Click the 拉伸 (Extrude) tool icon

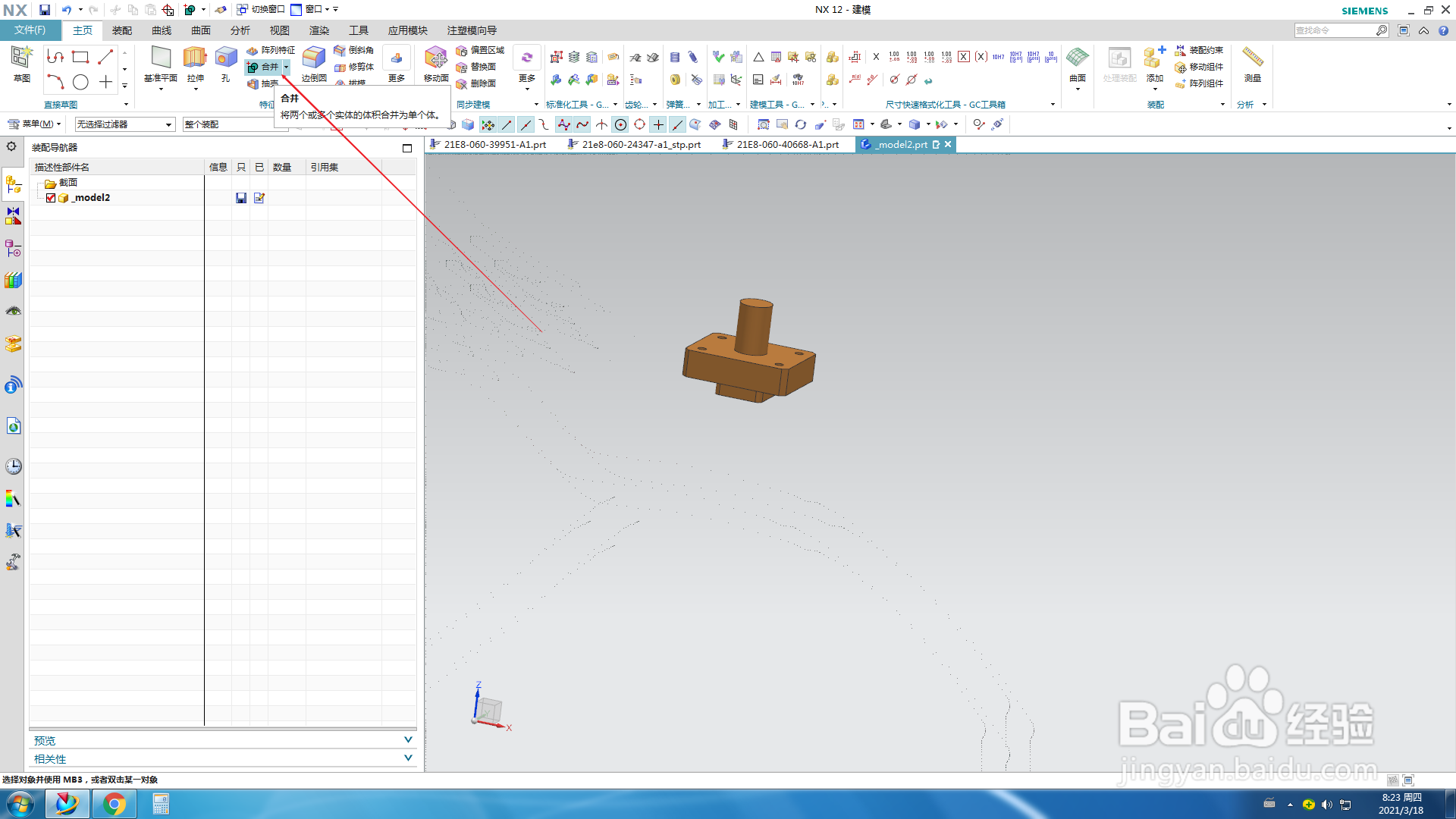[195, 58]
